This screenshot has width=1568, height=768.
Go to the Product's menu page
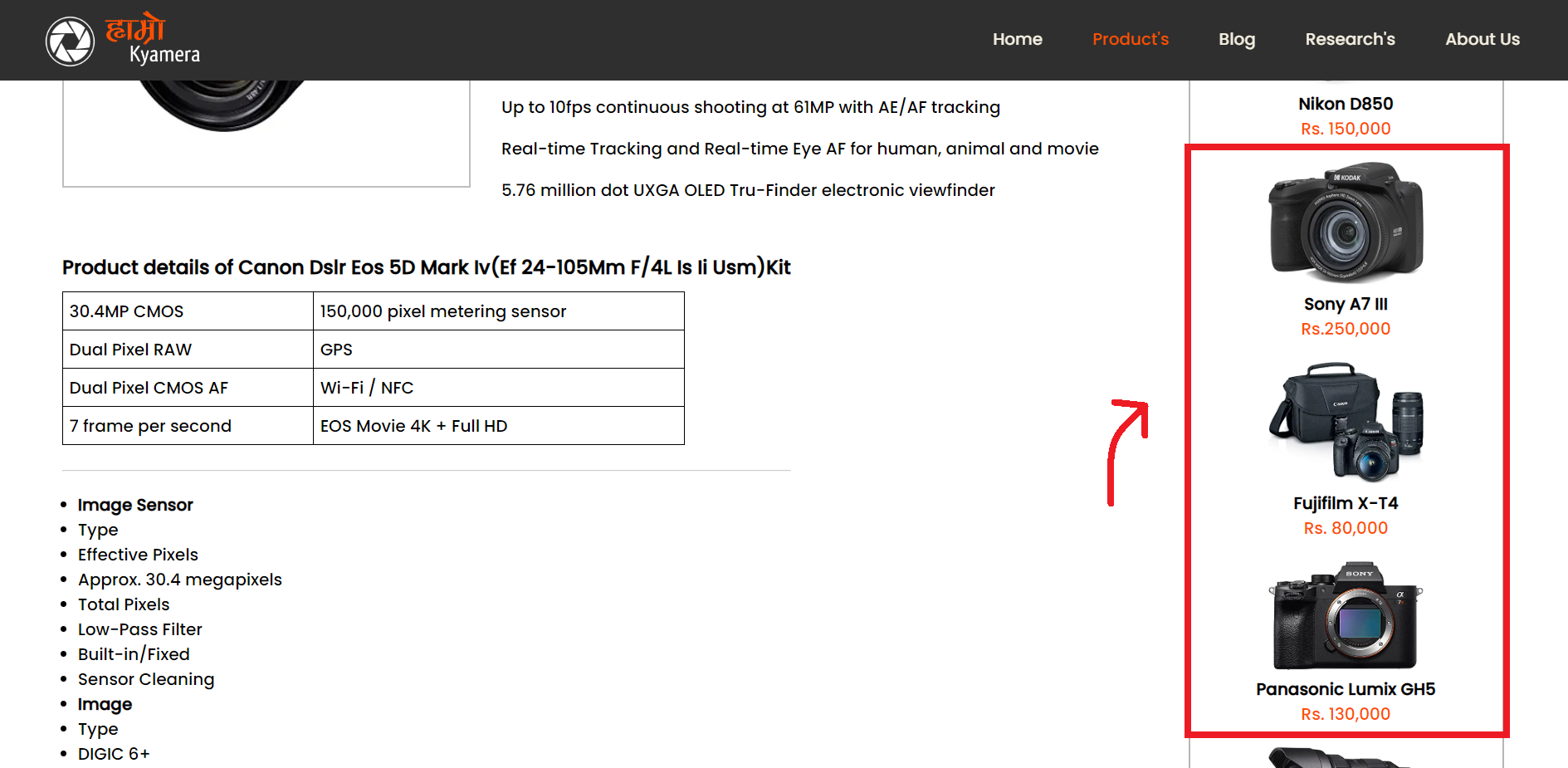point(1130,39)
